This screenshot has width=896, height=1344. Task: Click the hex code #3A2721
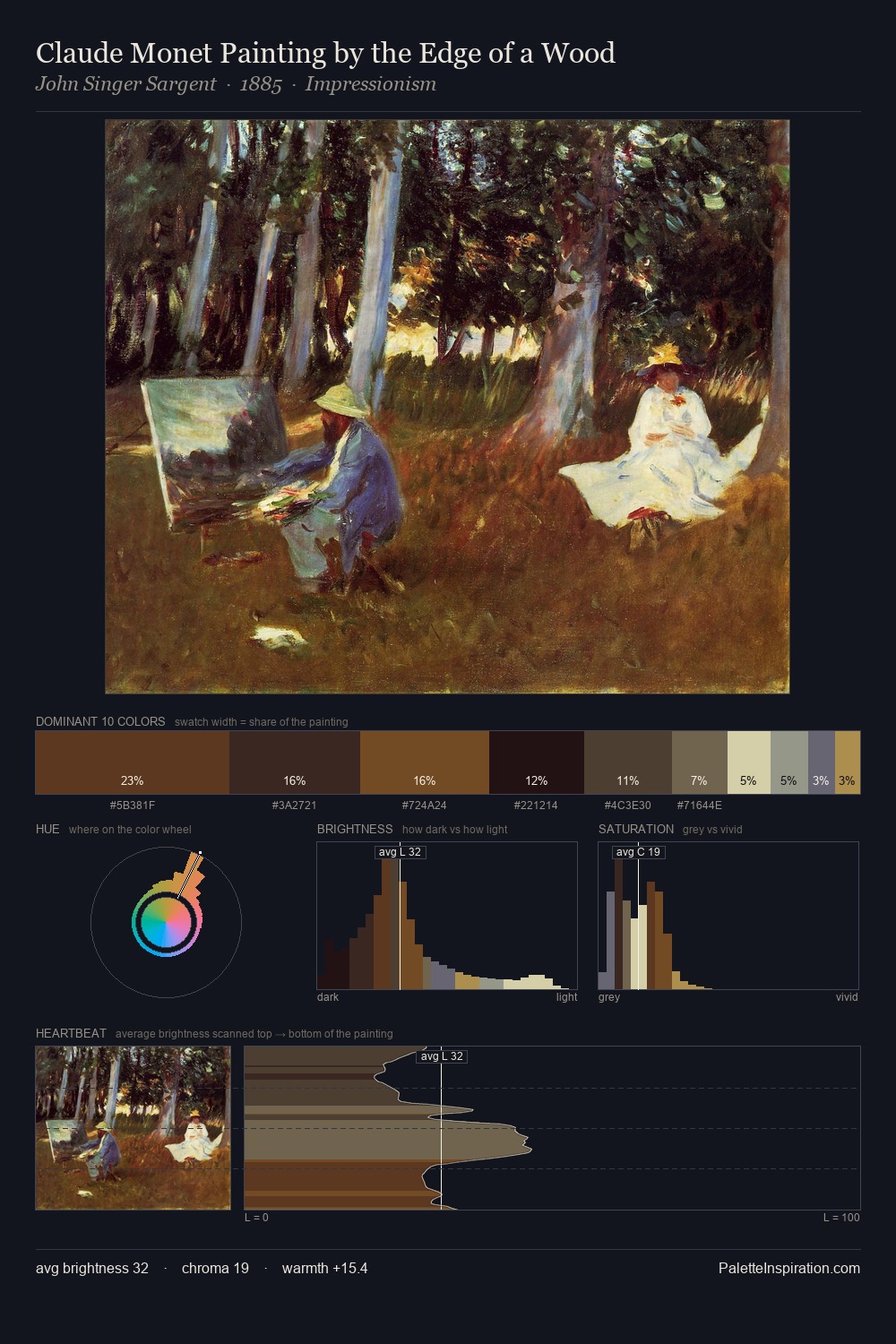tap(295, 805)
